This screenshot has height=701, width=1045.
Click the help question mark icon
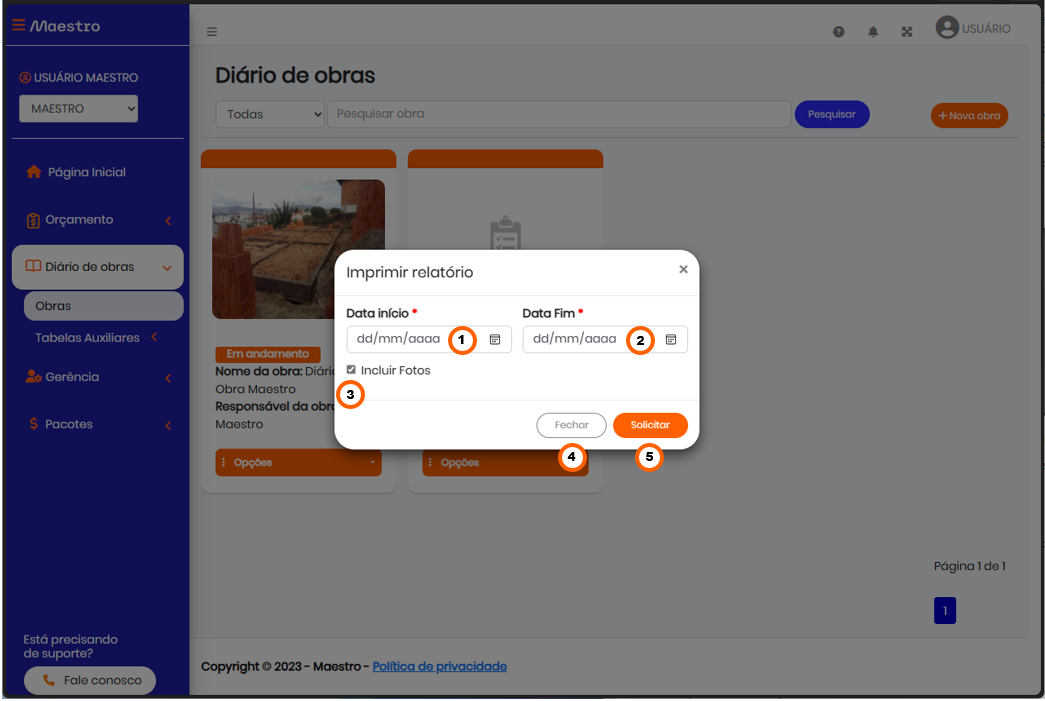point(838,31)
